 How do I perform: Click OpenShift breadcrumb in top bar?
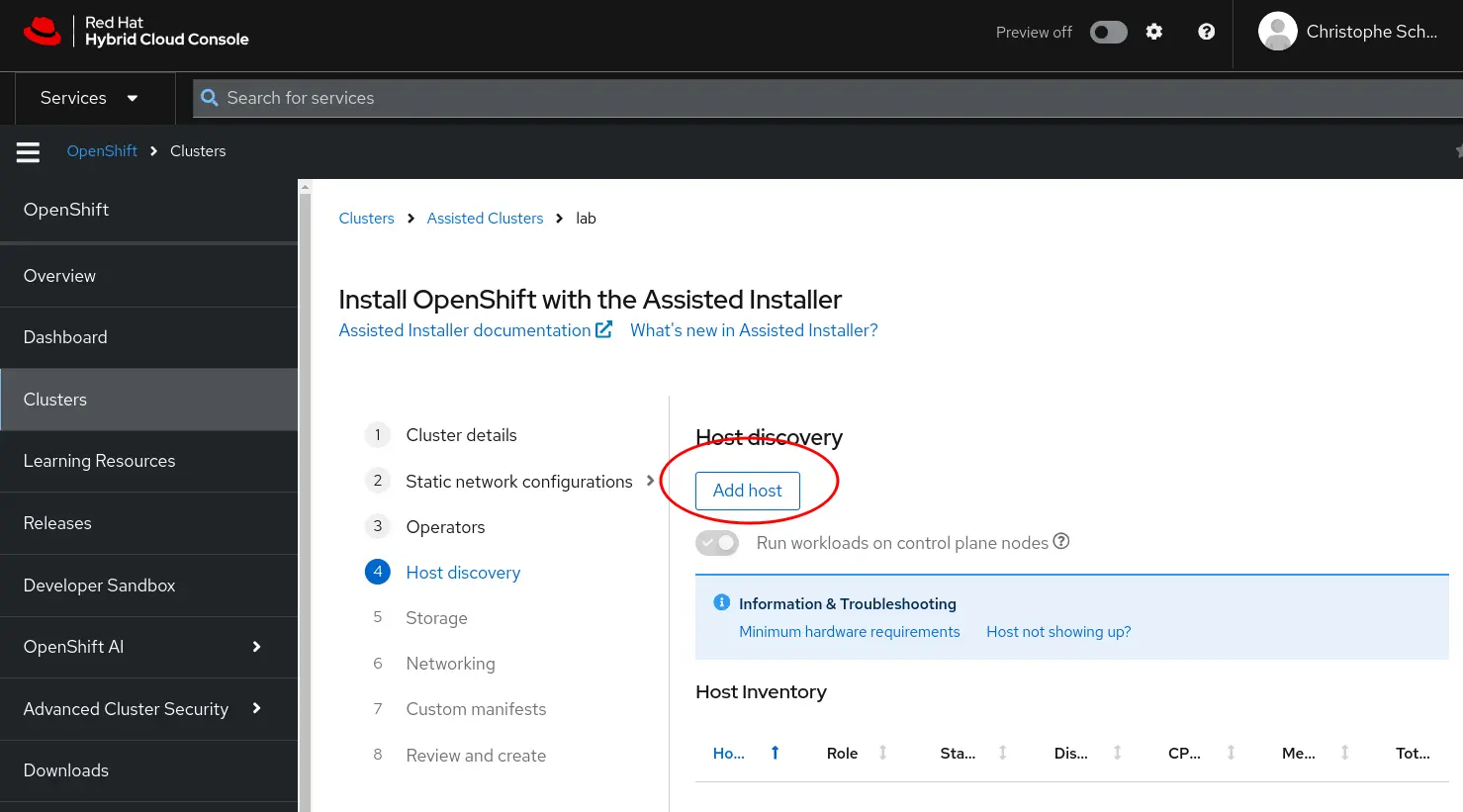[x=102, y=151]
